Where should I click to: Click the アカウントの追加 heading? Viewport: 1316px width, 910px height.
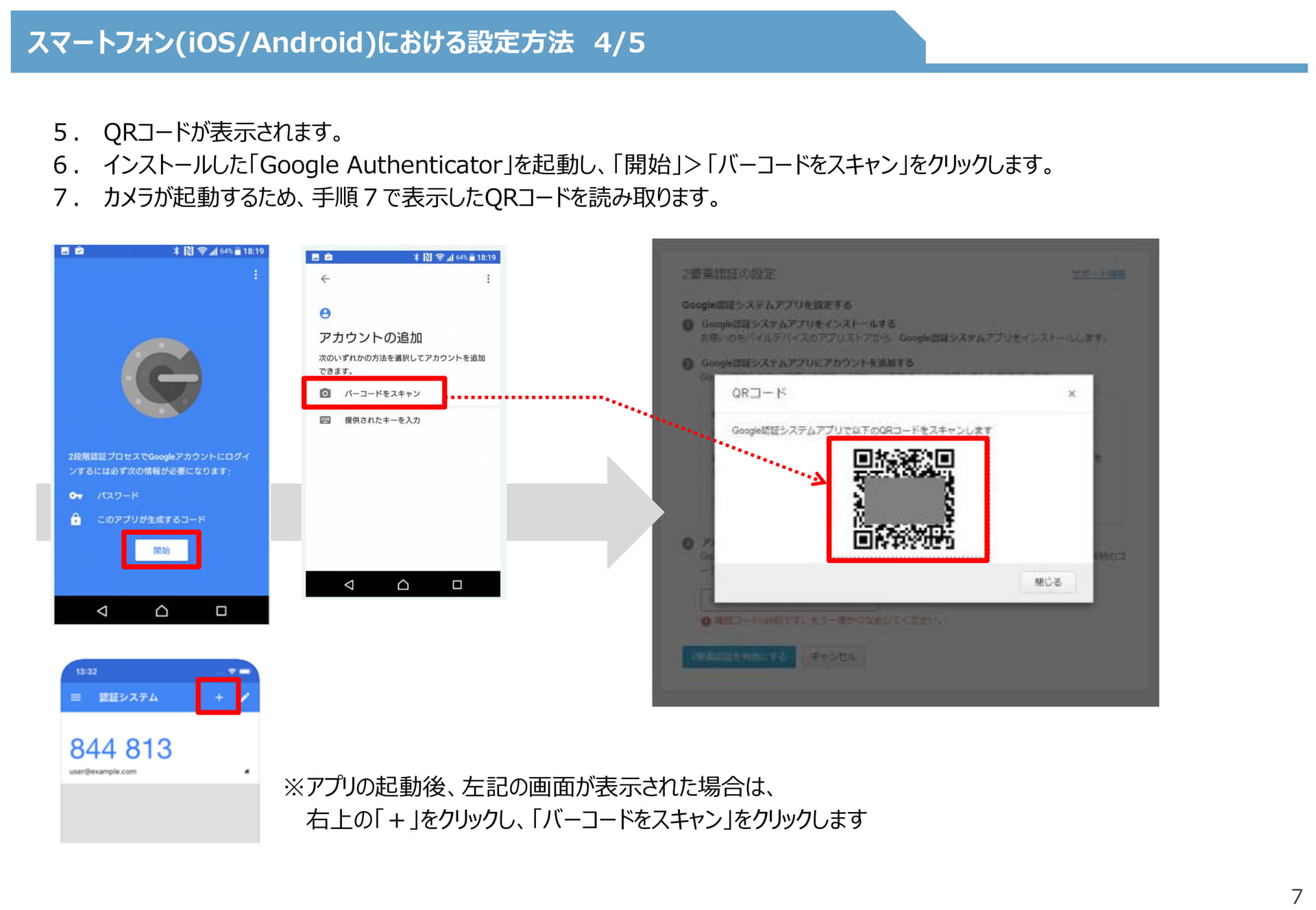click(x=370, y=337)
